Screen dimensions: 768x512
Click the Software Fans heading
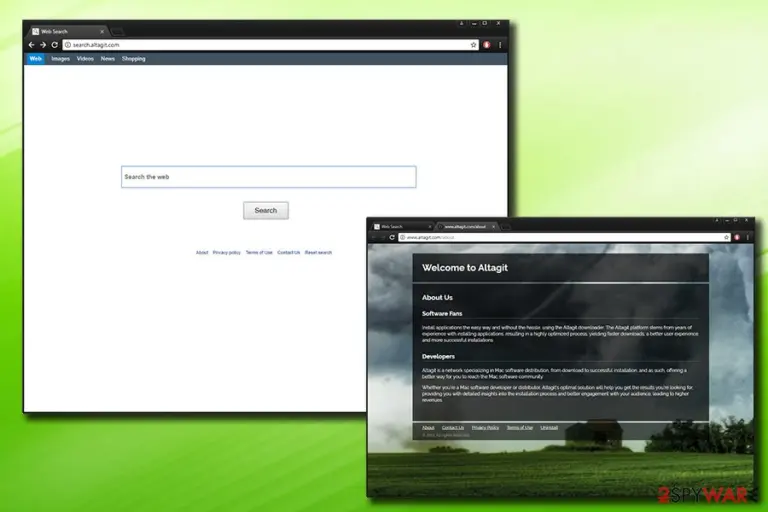[442, 314]
